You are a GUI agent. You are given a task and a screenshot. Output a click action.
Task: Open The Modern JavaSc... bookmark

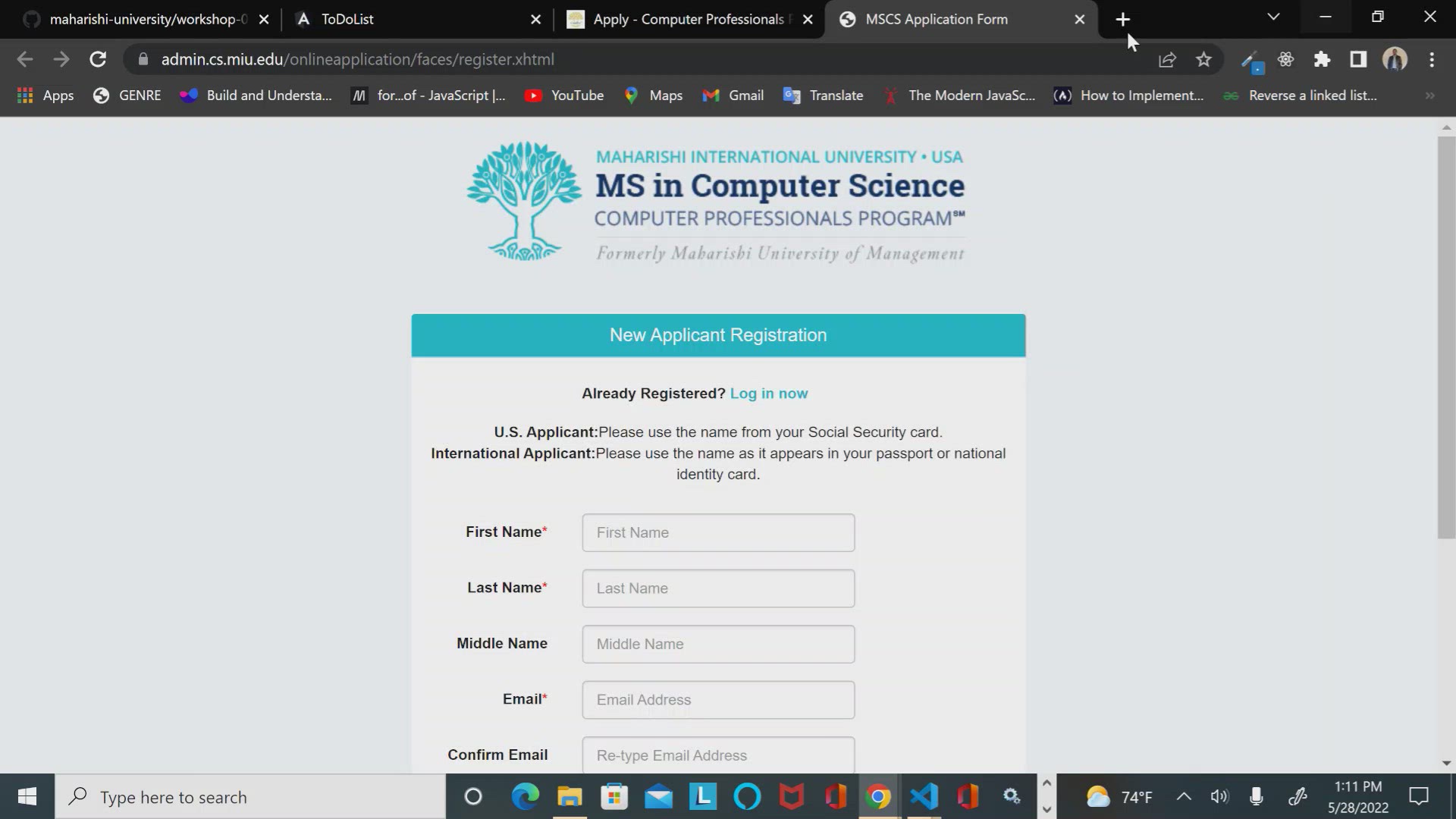pos(959,96)
